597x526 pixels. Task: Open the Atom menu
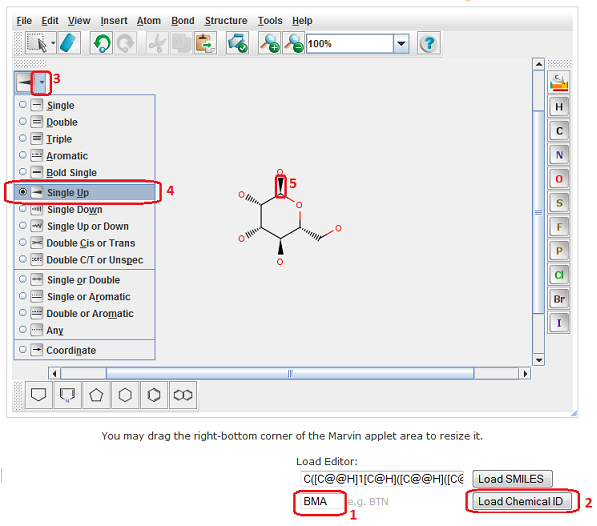(x=148, y=21)
